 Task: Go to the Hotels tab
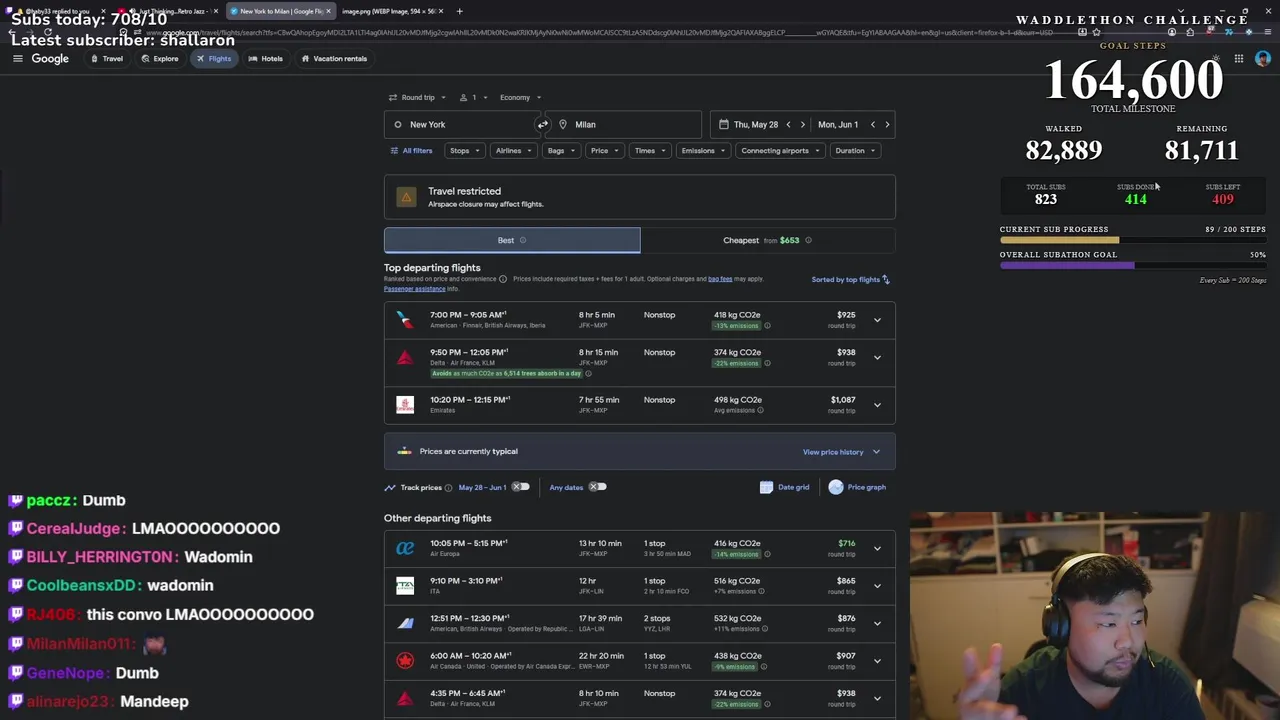coord(265,58)
